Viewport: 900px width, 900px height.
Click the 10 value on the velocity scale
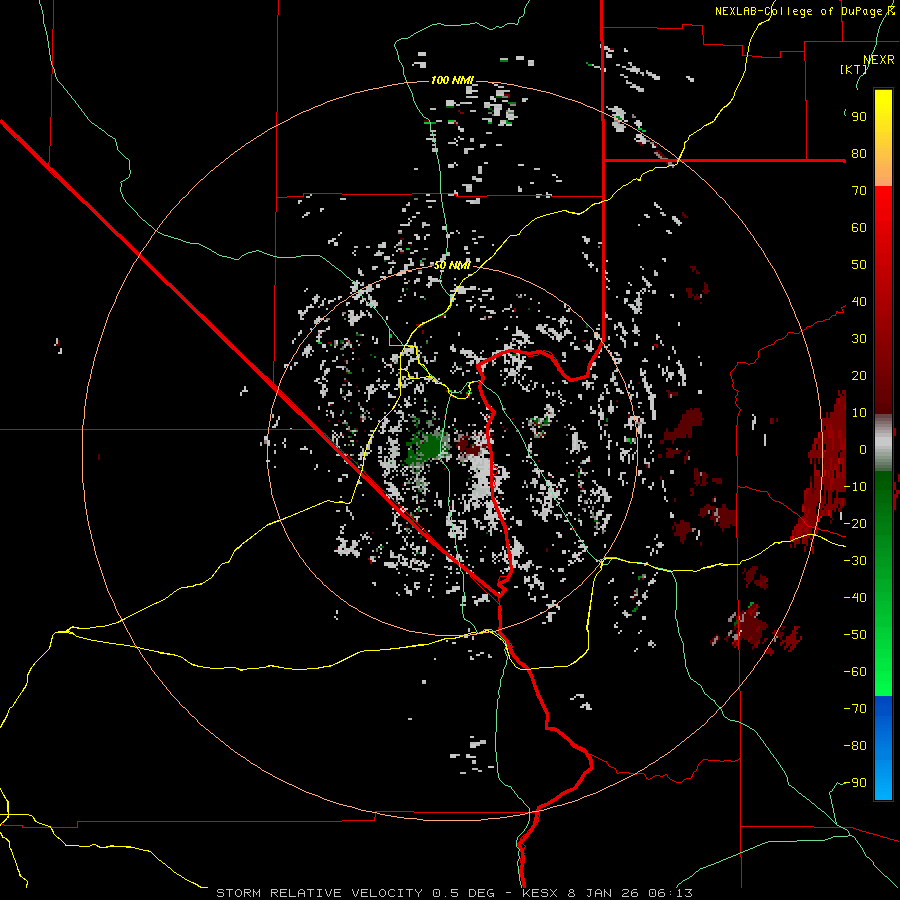(x=859, y=413)
